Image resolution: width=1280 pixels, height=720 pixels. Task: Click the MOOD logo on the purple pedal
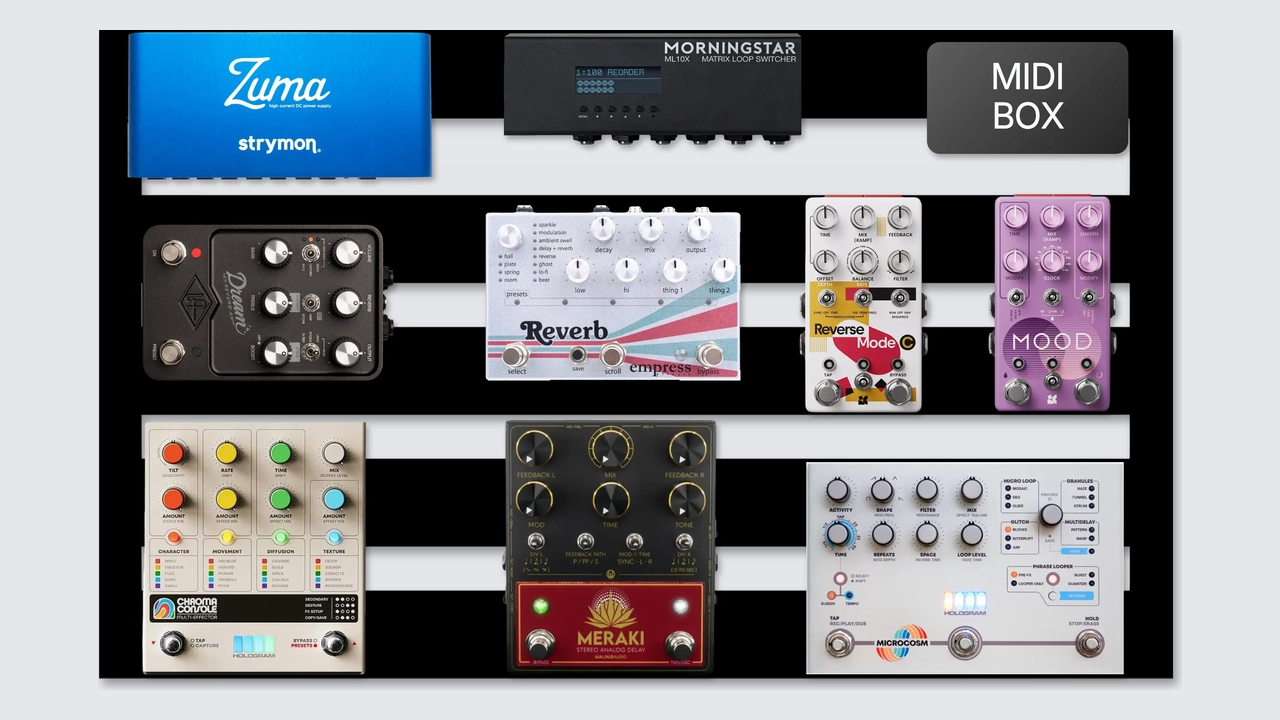(x=1051, y=342)
